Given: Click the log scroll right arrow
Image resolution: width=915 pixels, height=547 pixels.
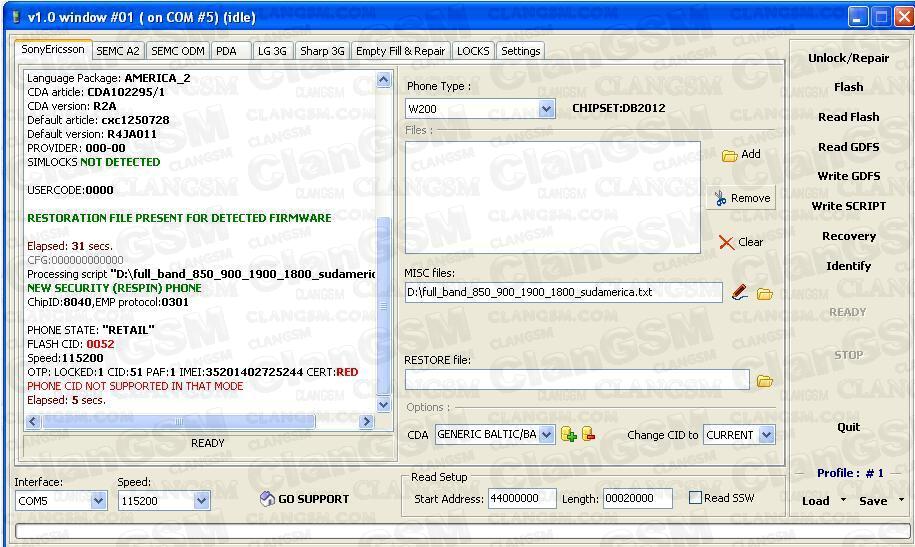Looking at the screenshot, I should coord(366,421).
